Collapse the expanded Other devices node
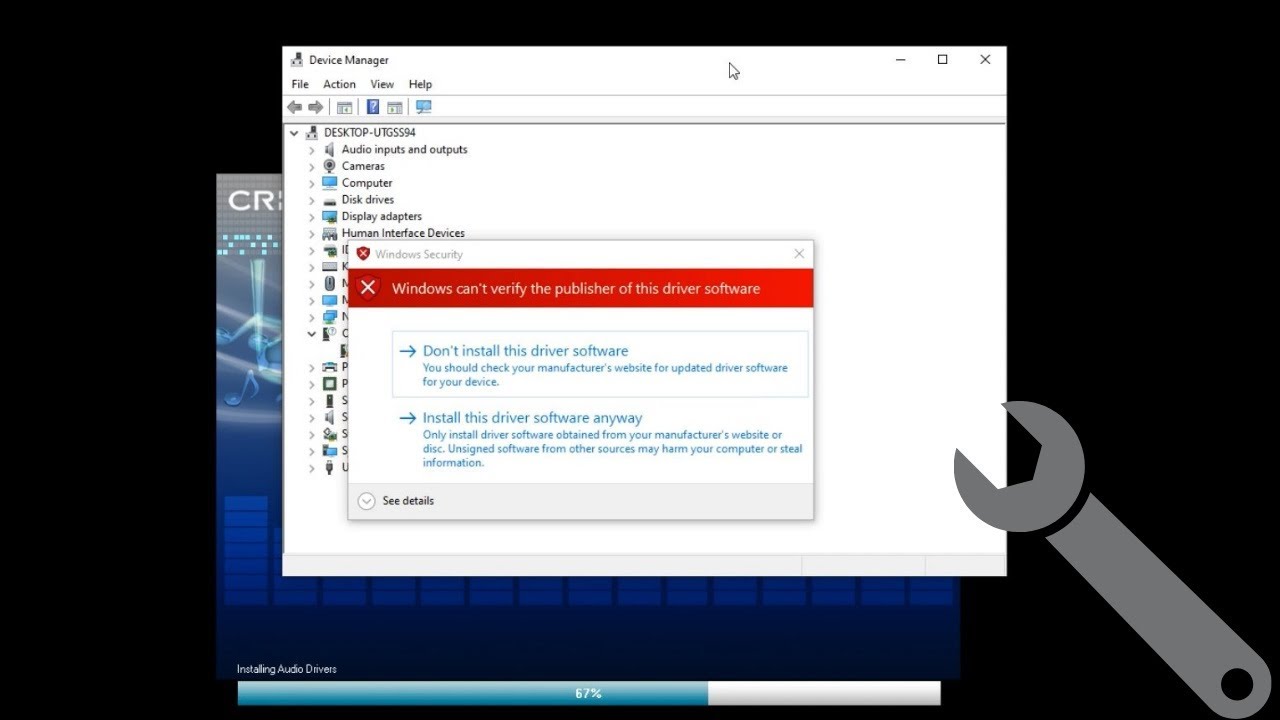Viewport: 1280px width, 720px height. (x=311, y=334)
